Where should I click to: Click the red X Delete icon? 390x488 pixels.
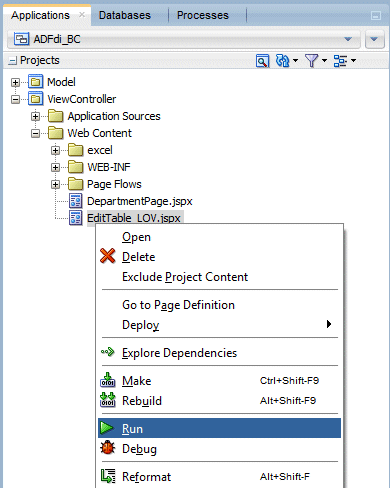(x=107, y=256)
